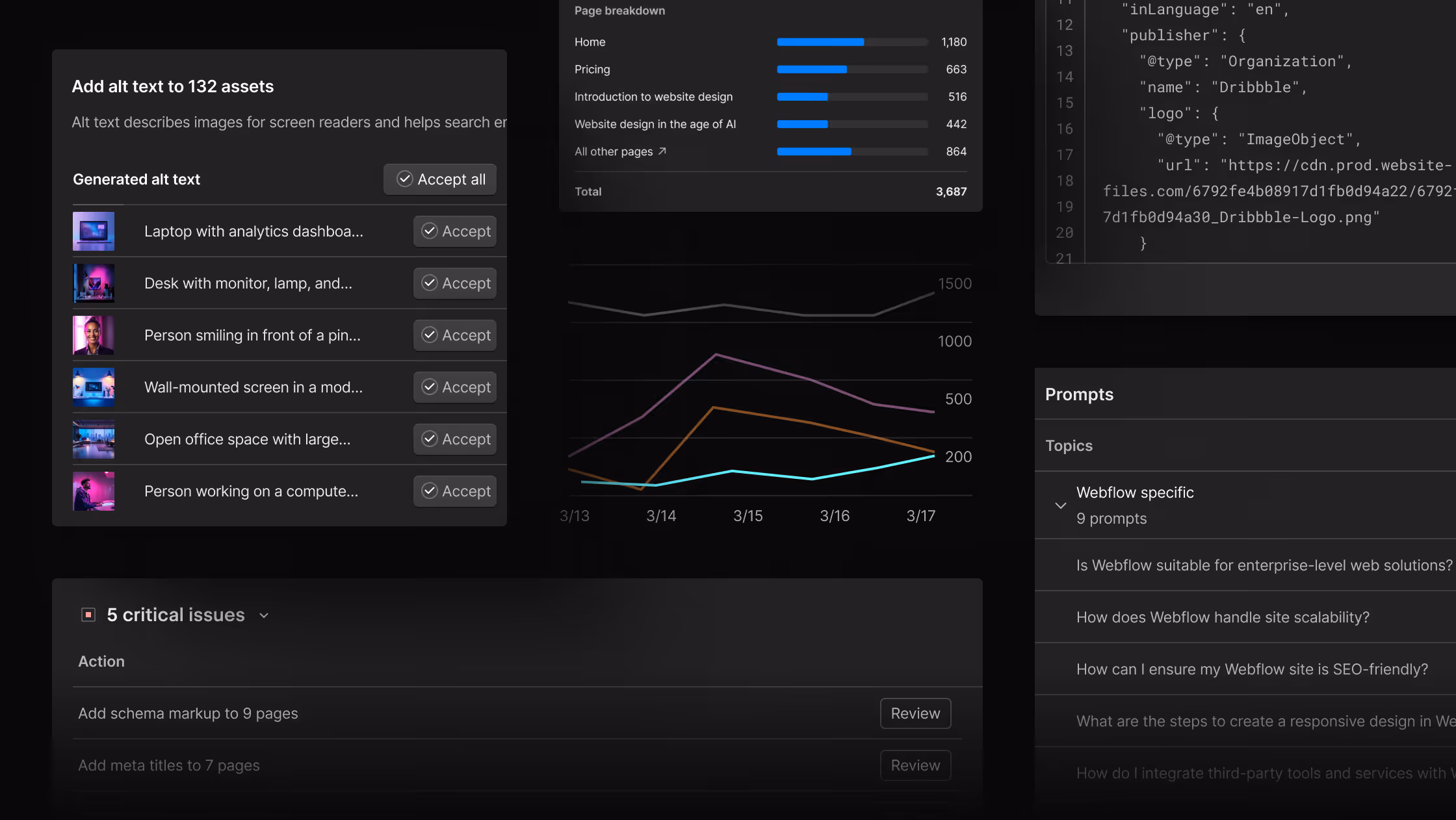This screenshot has height=820, width=1456.
Task: Click the checkmark icon inside Accept all
Action: (x=404, y=179)
